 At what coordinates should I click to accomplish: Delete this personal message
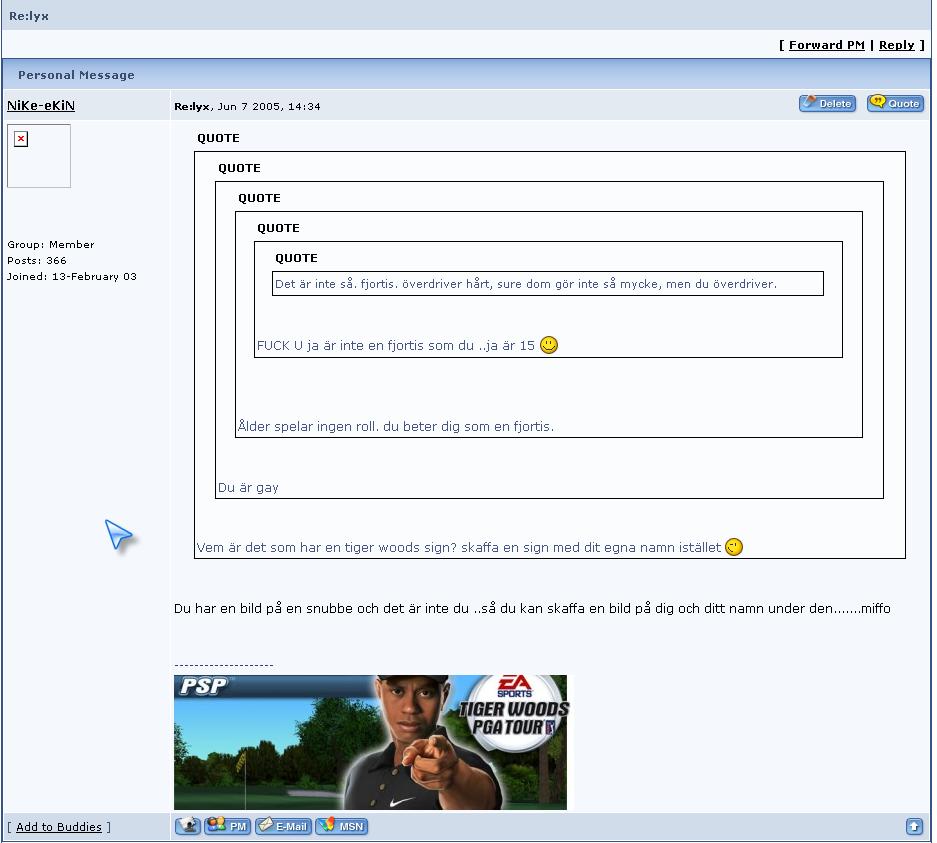pyautogui.click(x=828, y=103)
